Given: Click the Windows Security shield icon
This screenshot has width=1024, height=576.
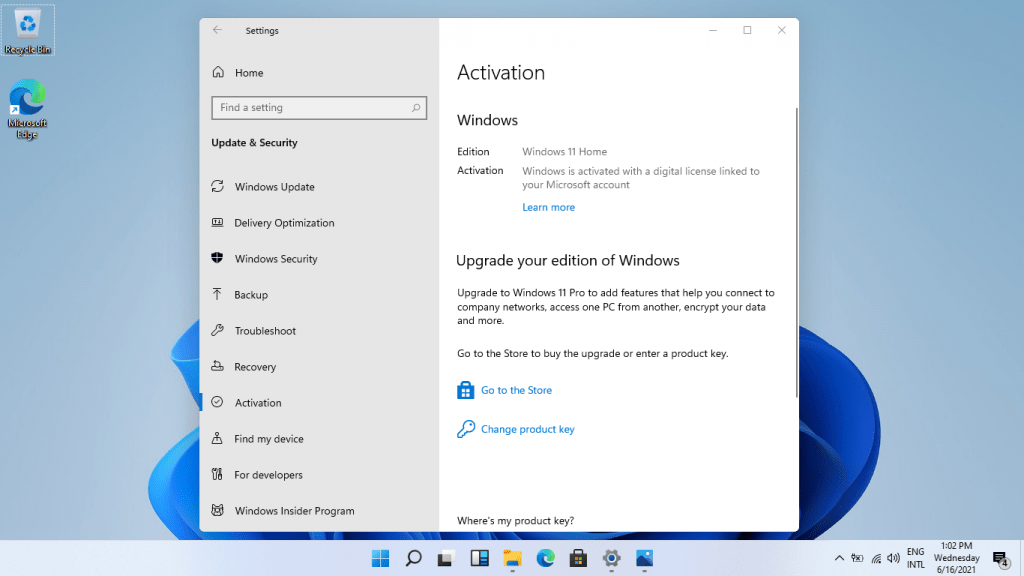Looking at the screenshot, I should pos(217,259).
